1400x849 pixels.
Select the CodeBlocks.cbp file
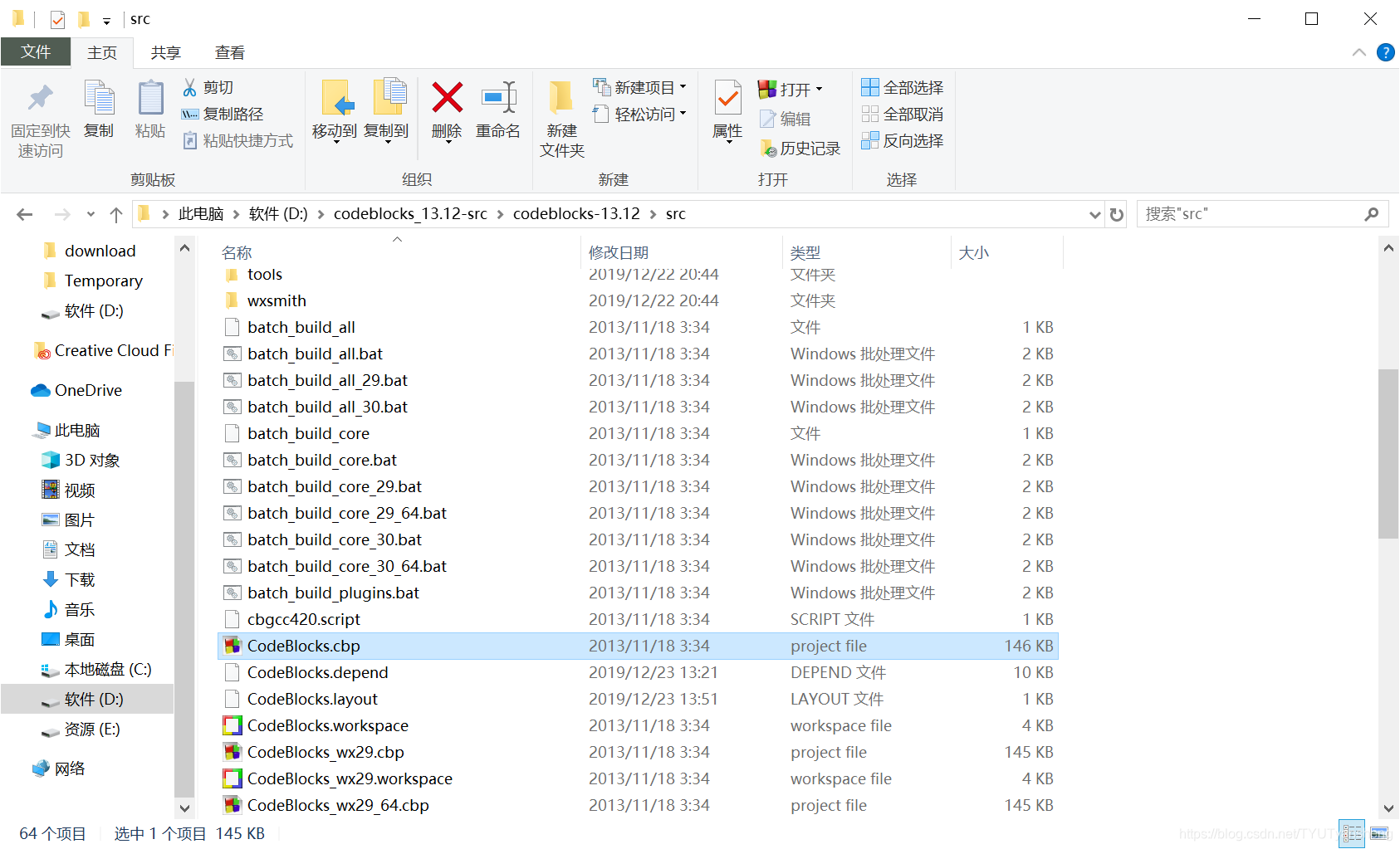tap(638, 646)
